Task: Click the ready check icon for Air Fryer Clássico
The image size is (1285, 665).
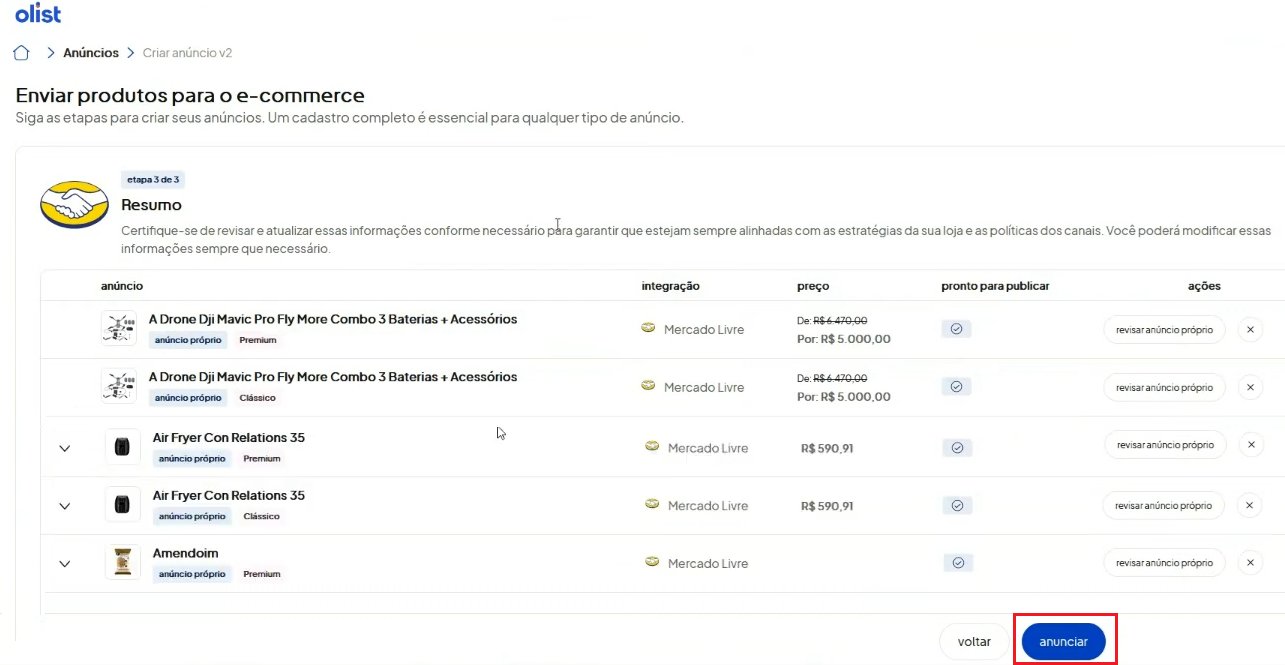Action: pyautogui.click(x=957, y=506)
